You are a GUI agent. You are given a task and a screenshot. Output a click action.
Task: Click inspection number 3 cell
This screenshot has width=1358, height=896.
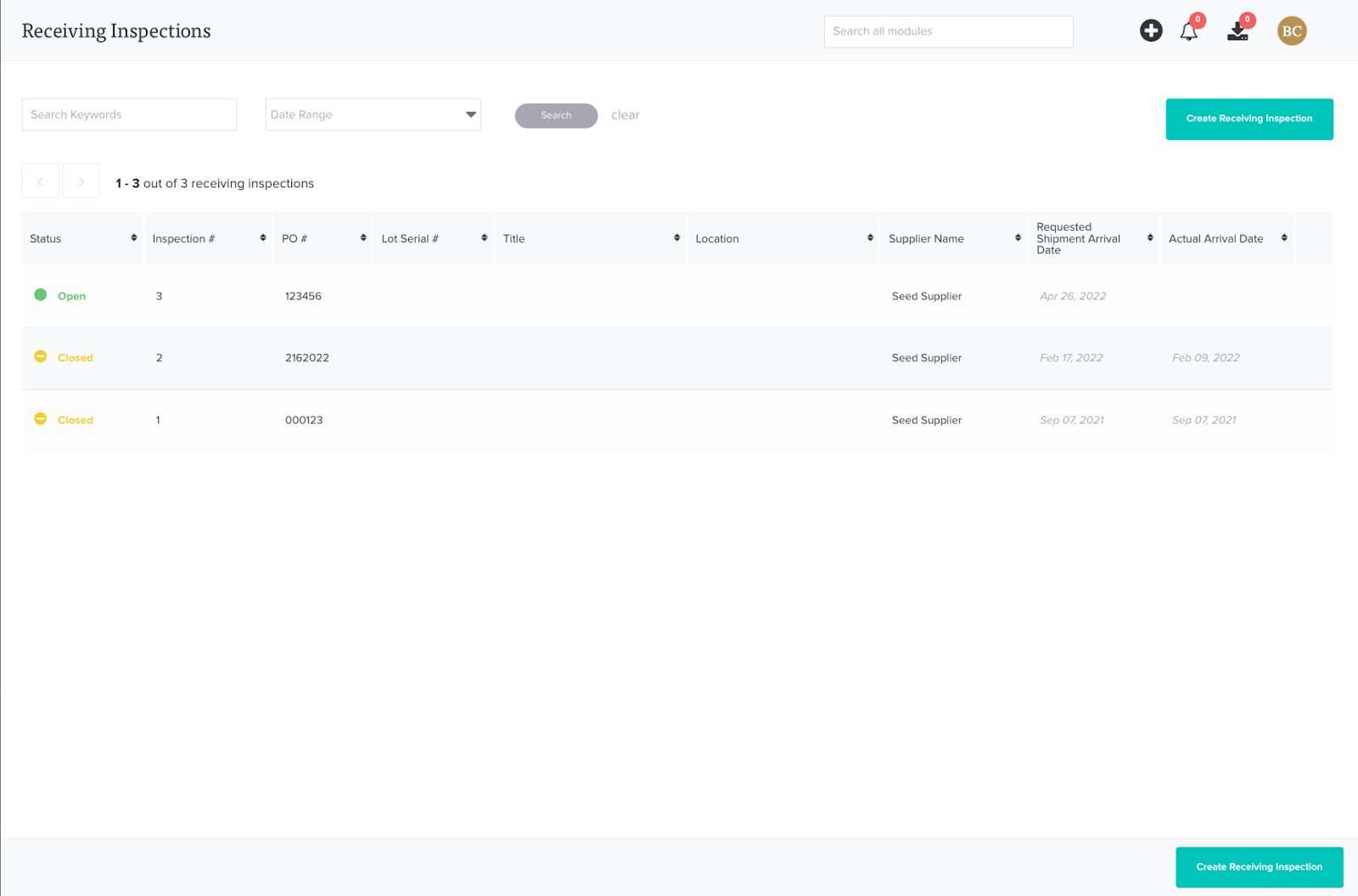point(159,296)
